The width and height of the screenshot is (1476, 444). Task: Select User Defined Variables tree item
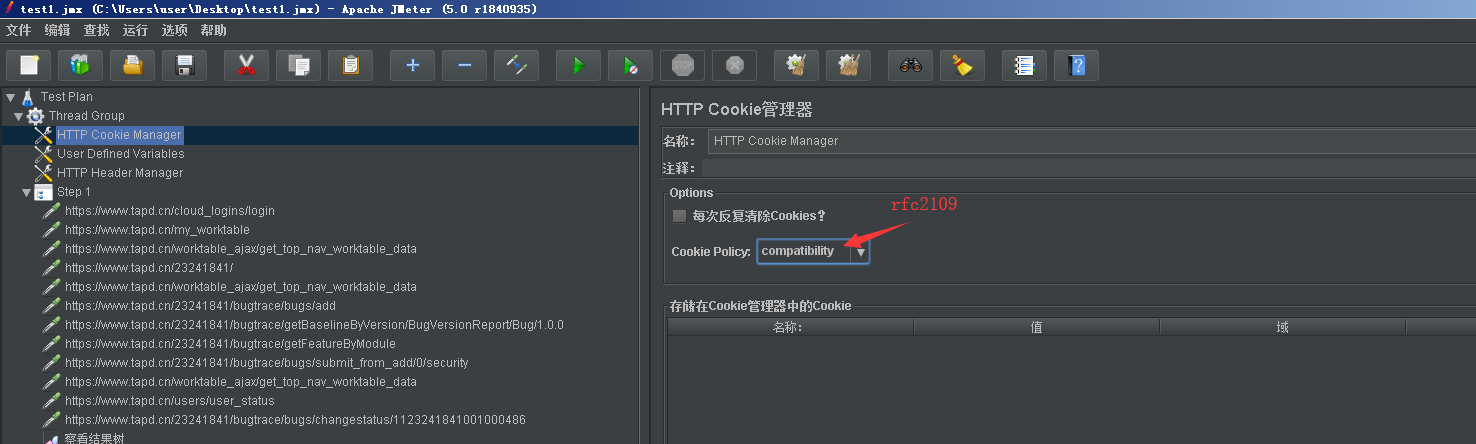(121, 154)
